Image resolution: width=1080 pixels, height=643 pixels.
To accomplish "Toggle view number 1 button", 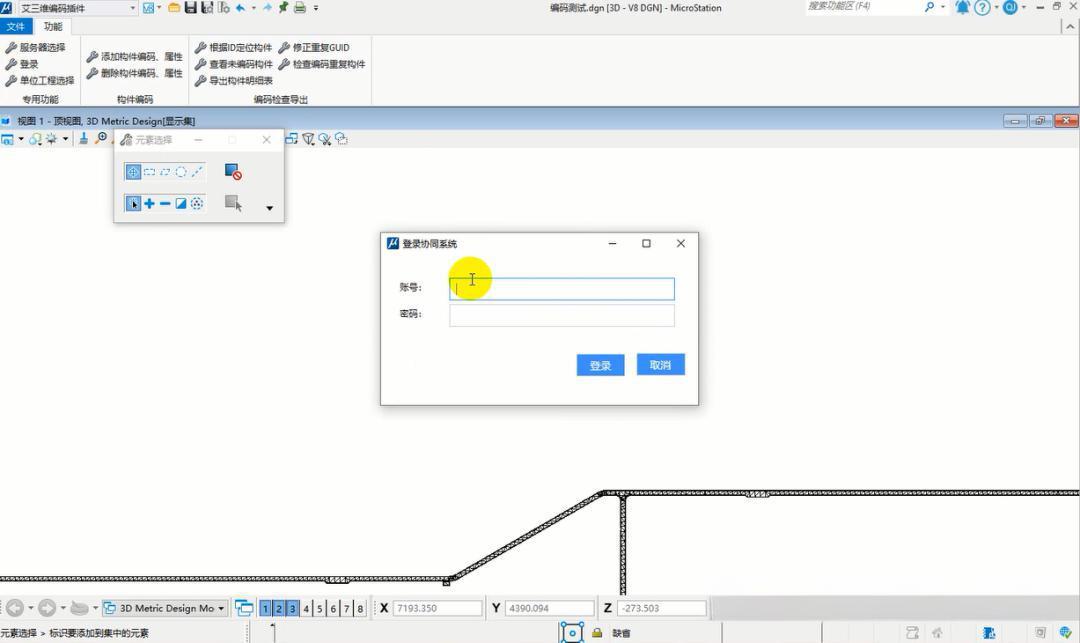I will click(x=265, y=608).
